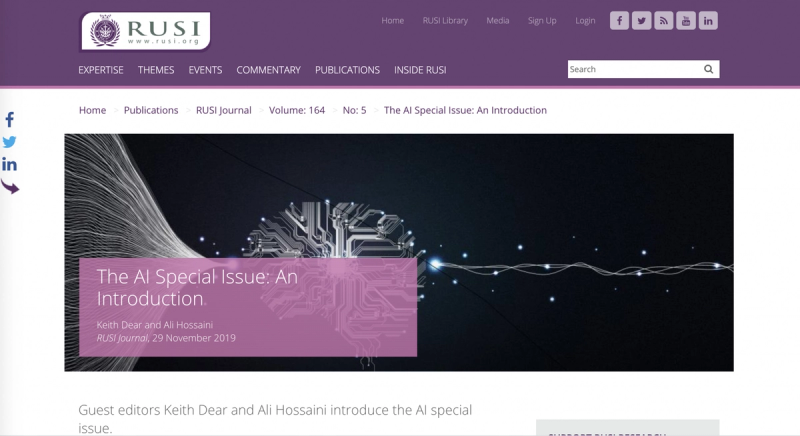Click RUSI Journal breadcrumb link
Screen dimensions: 800x436
coord(223,110)
